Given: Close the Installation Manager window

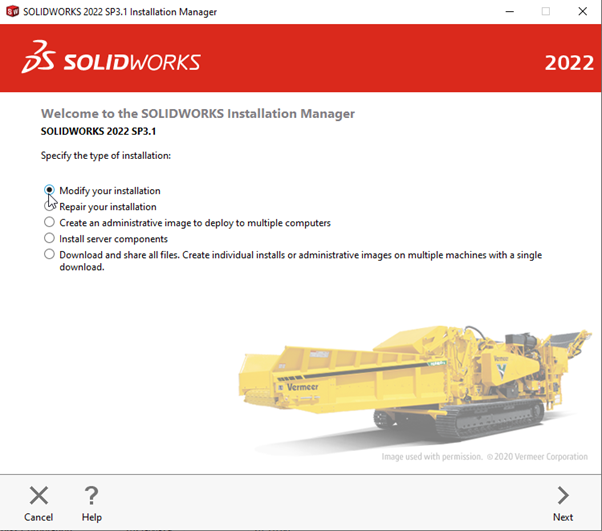Looking at the screenshot, I should click(582, 11).
